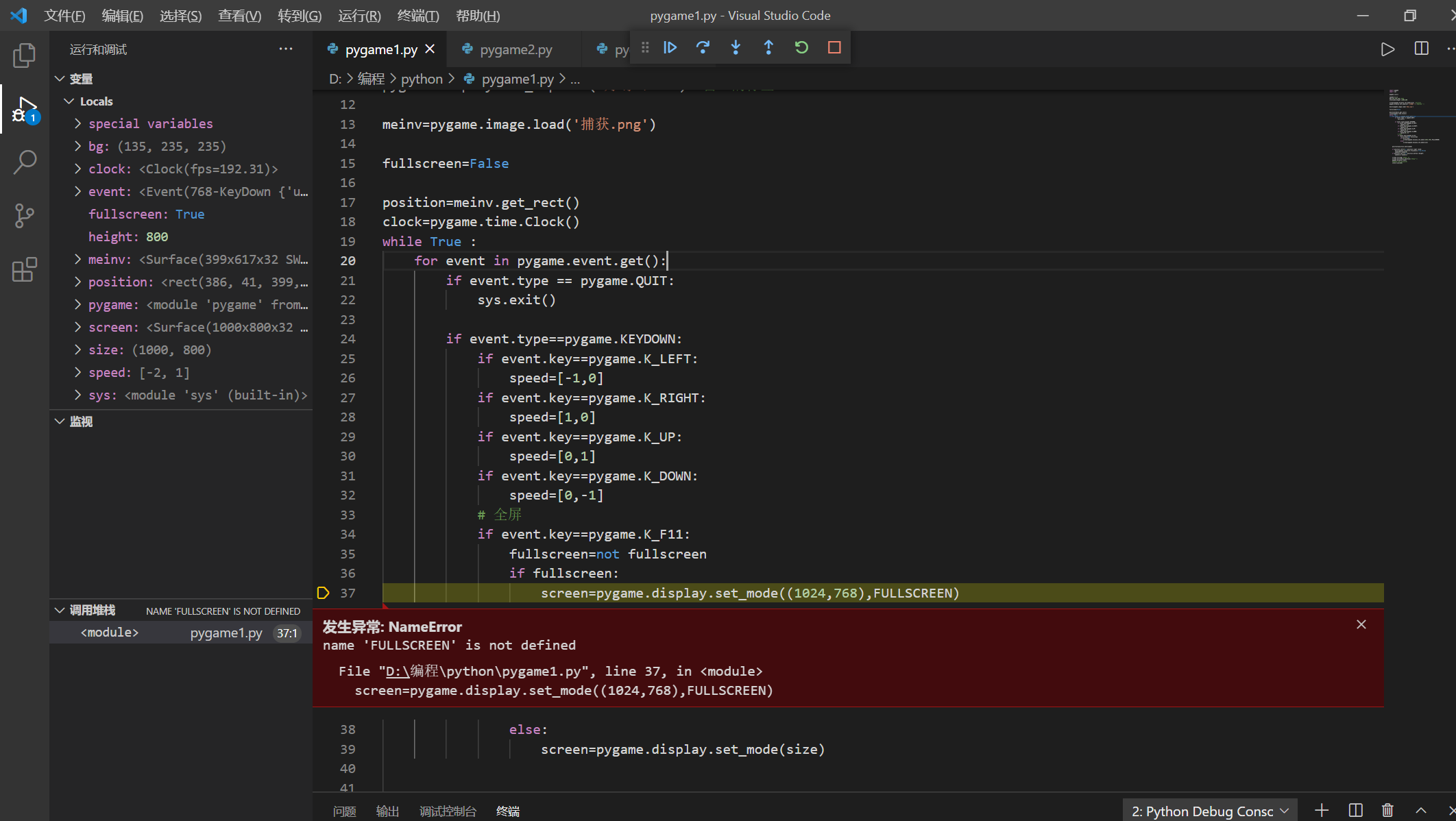Image resolution: width=1456 pixels, height=821 pixels.
Task: Close the NameError exception widget
Action: pyautogui.click(x=1361, y=624)
